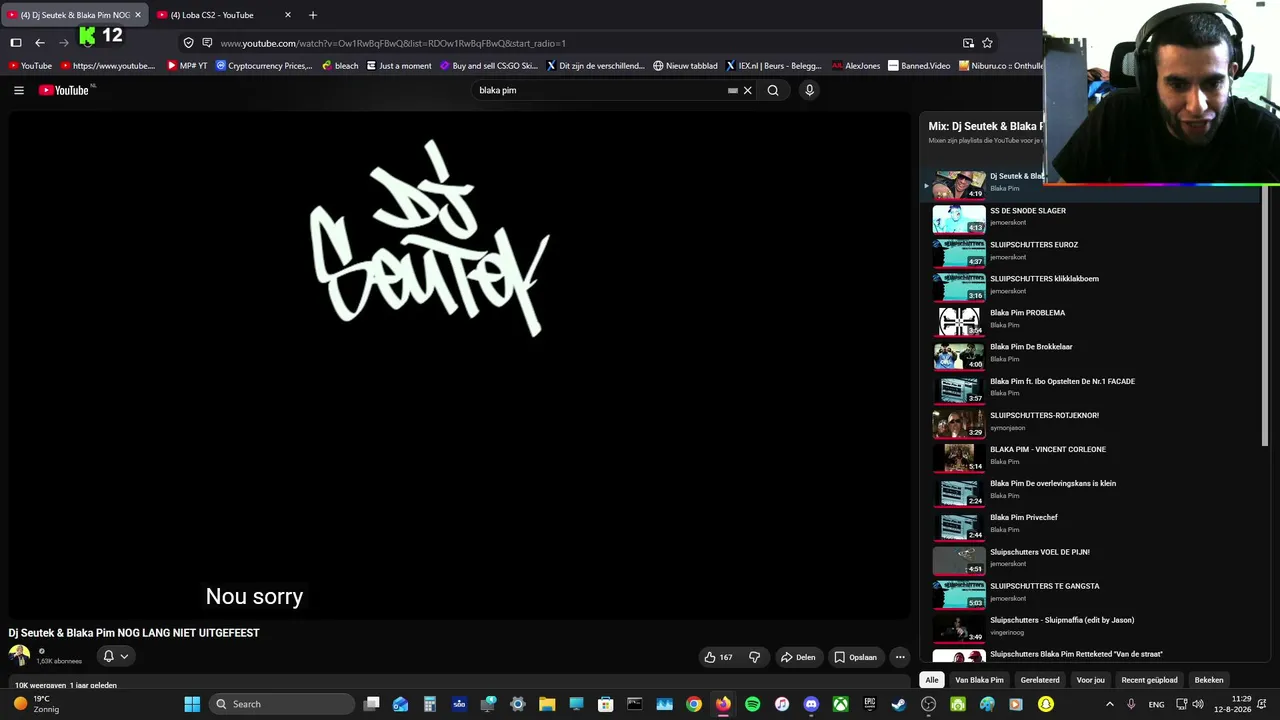Open the three-dot more actions menu

[900, 657]
